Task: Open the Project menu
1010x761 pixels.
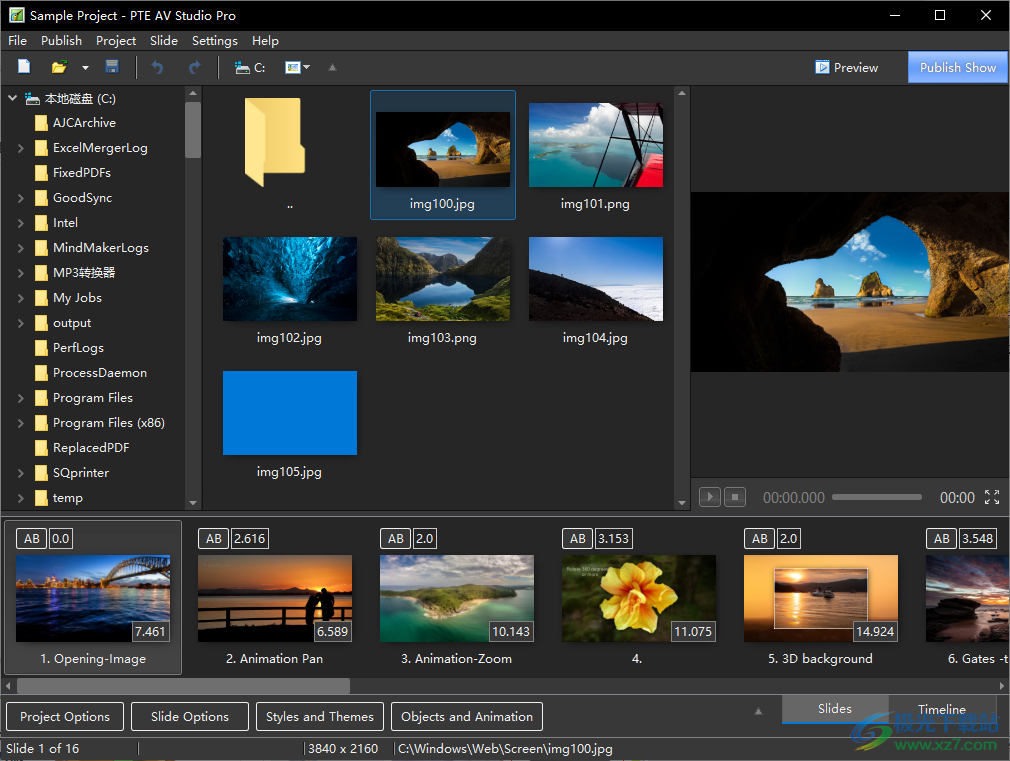Action: point(116,41)
